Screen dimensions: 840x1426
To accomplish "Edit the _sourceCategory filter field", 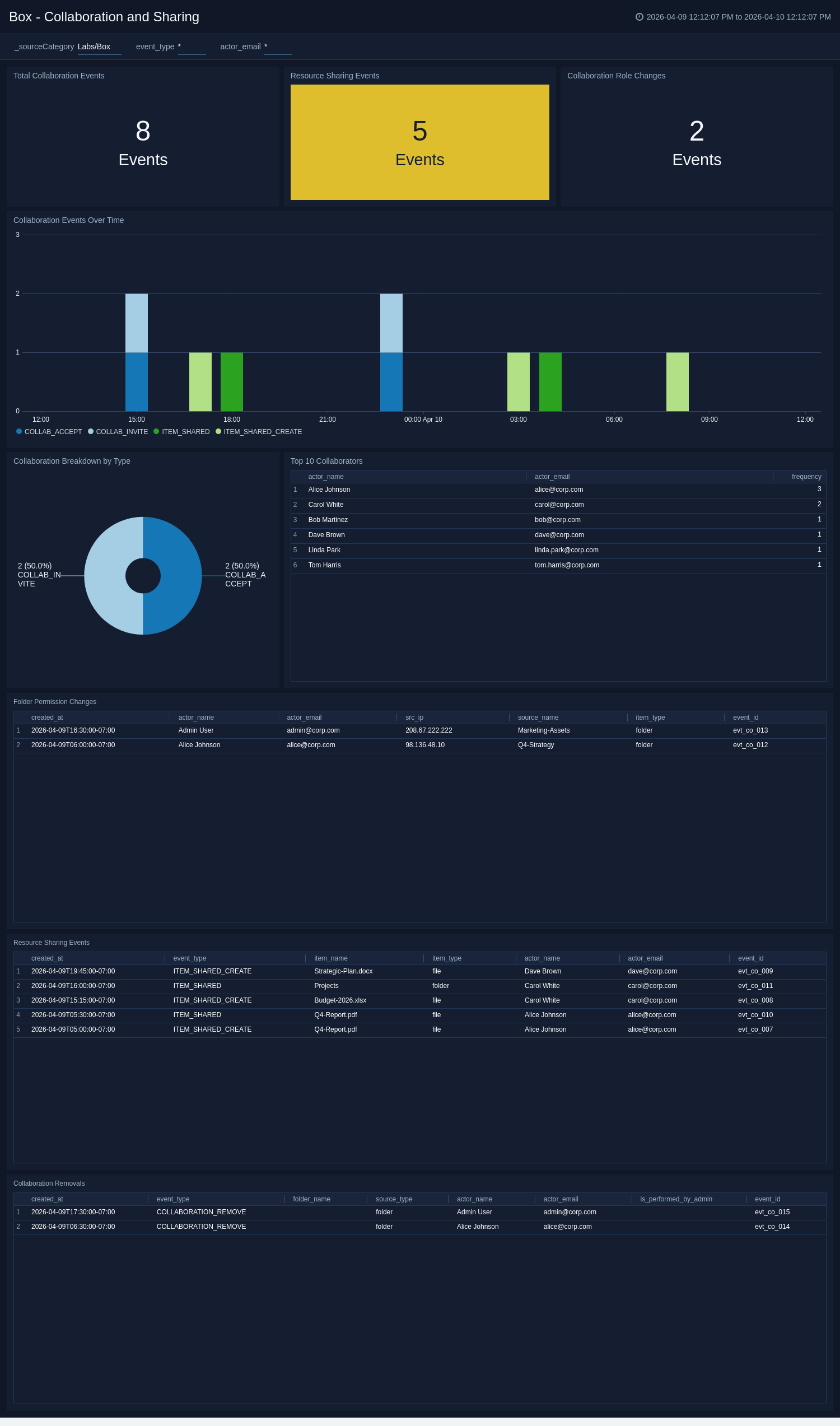I will 99,47.
